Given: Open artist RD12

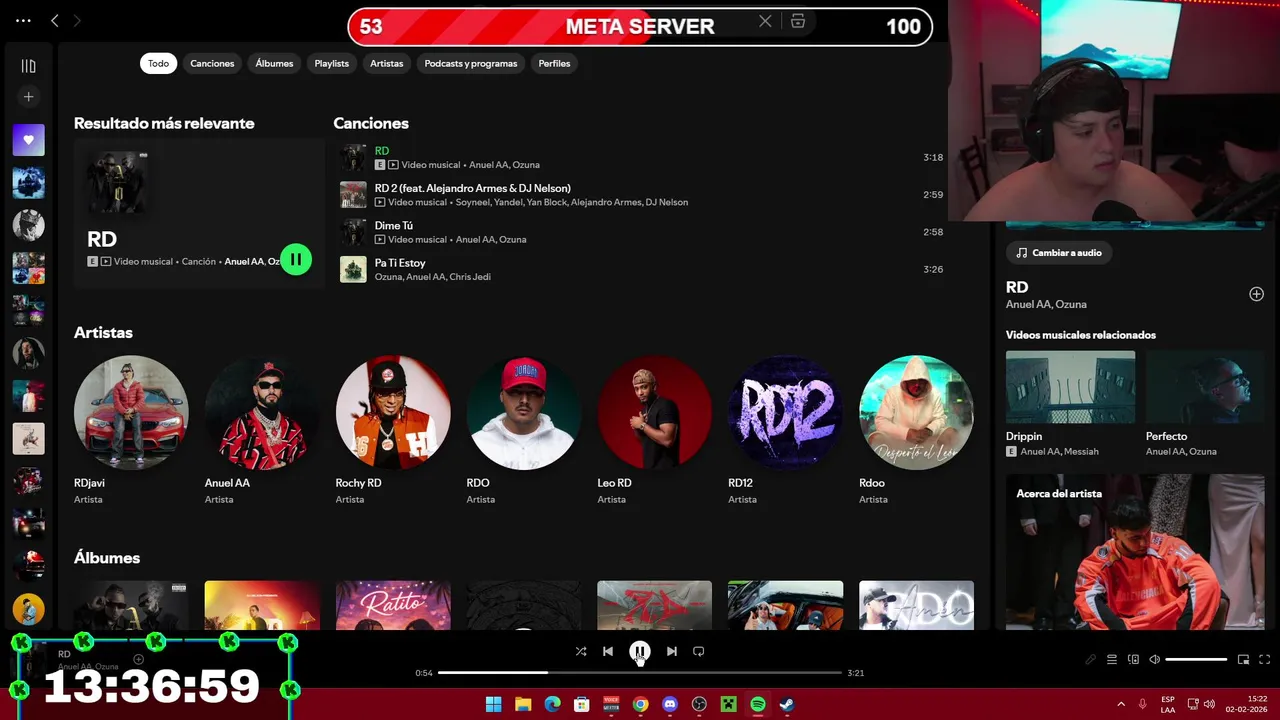Looking at the screenshot, I should coord(786,430).
